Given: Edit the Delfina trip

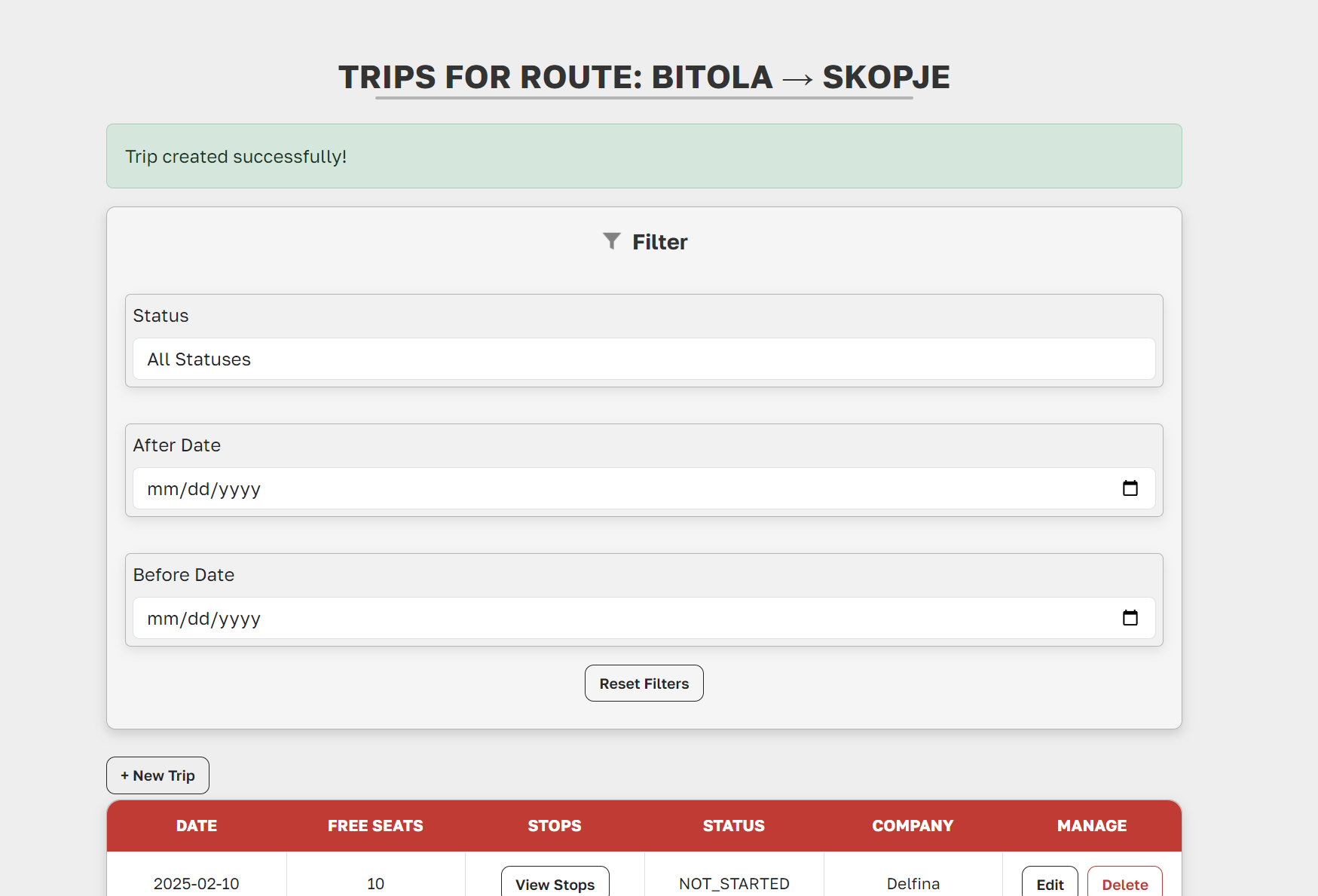Looking at the screenshot, I should coord(1049,884).
